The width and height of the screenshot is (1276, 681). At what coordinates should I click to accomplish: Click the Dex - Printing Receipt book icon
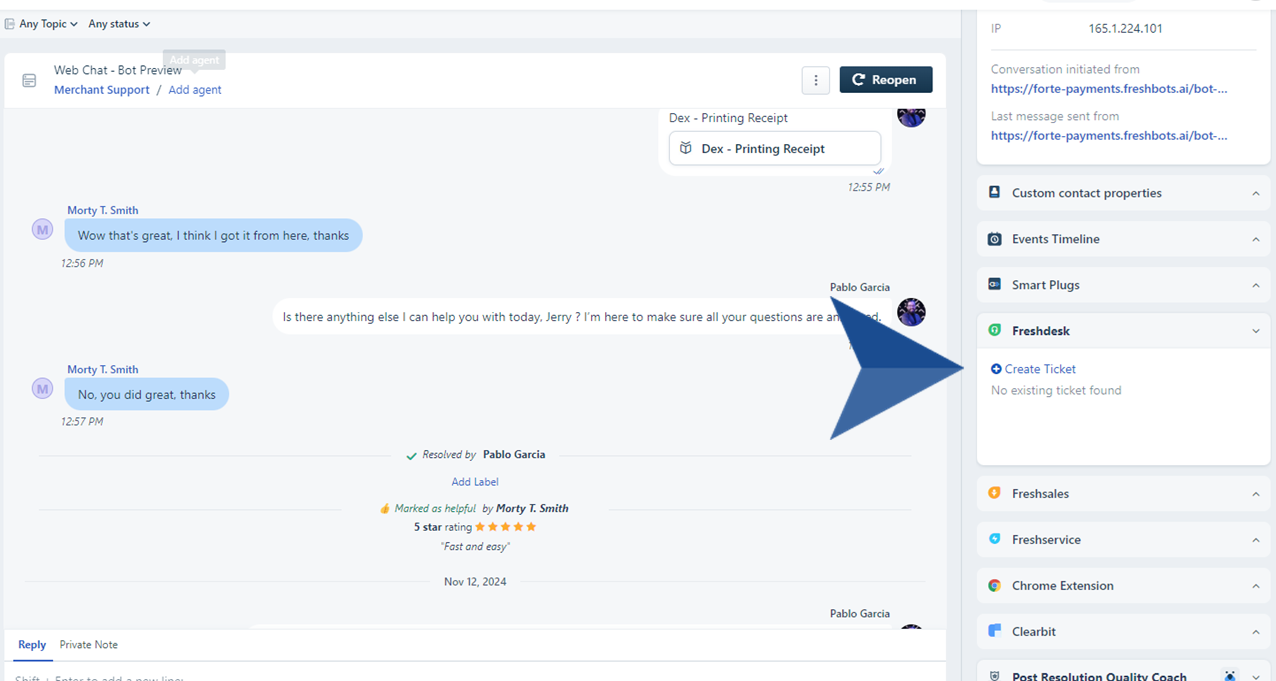[x=686, y=148]
